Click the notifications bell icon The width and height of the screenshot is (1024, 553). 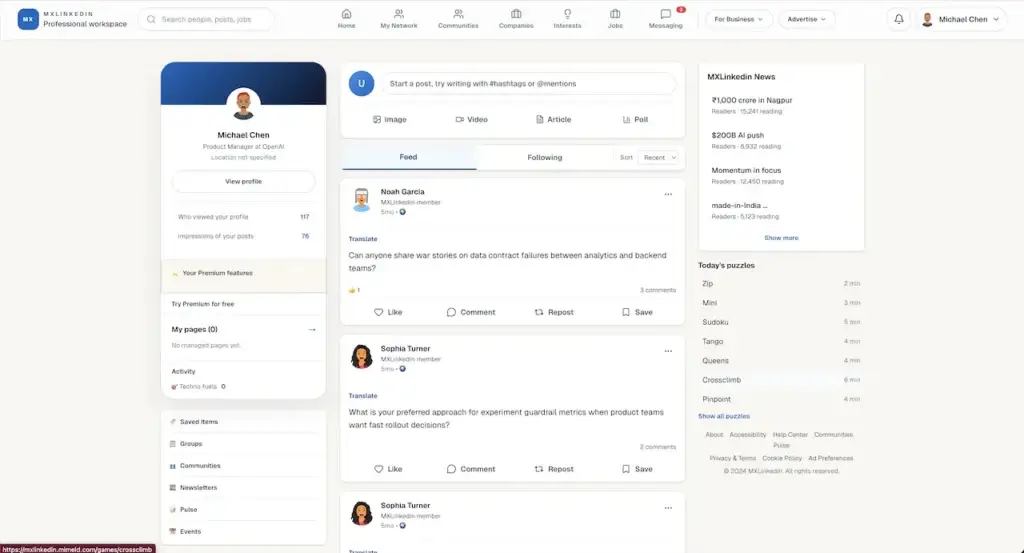[x=899, y=19]
